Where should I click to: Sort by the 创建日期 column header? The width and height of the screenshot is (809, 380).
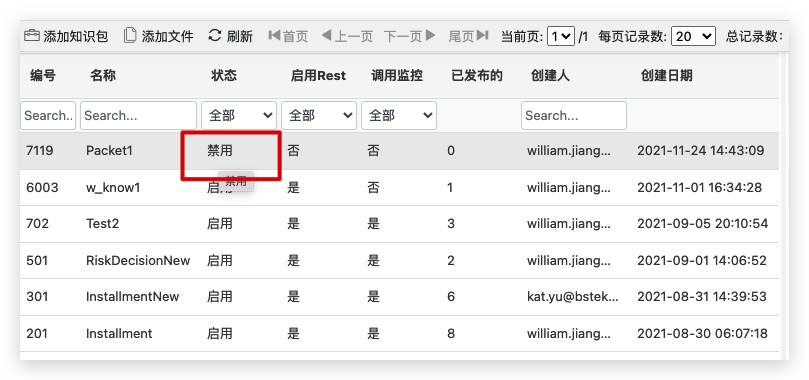pyautogui.click(x=667, y=76)
